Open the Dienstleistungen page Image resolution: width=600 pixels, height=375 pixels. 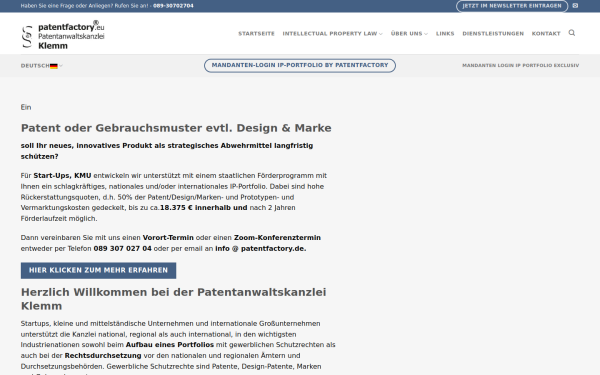pyautogui.click(x=493, y=34)
